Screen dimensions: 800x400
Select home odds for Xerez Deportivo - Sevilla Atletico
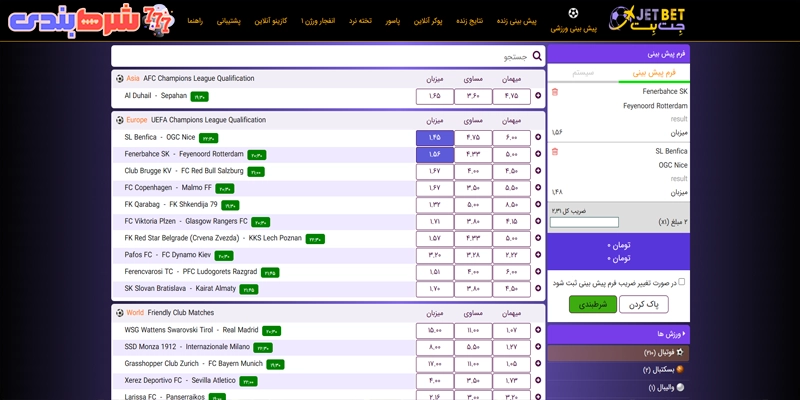coord(435,382)
